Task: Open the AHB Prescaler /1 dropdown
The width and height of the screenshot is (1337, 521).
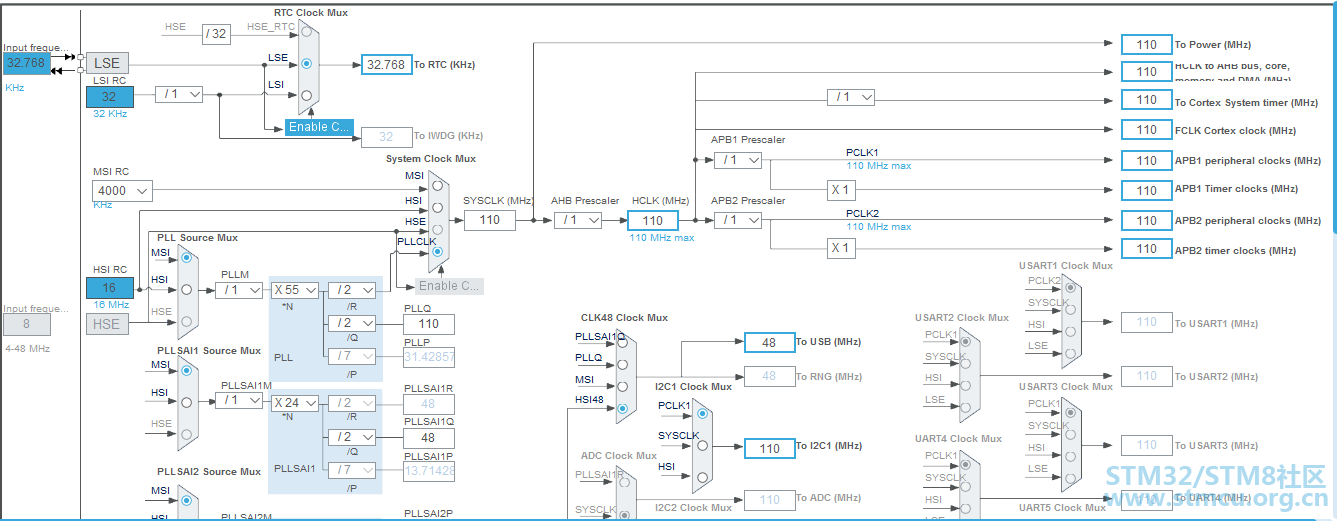Action: tap(579, 220)
